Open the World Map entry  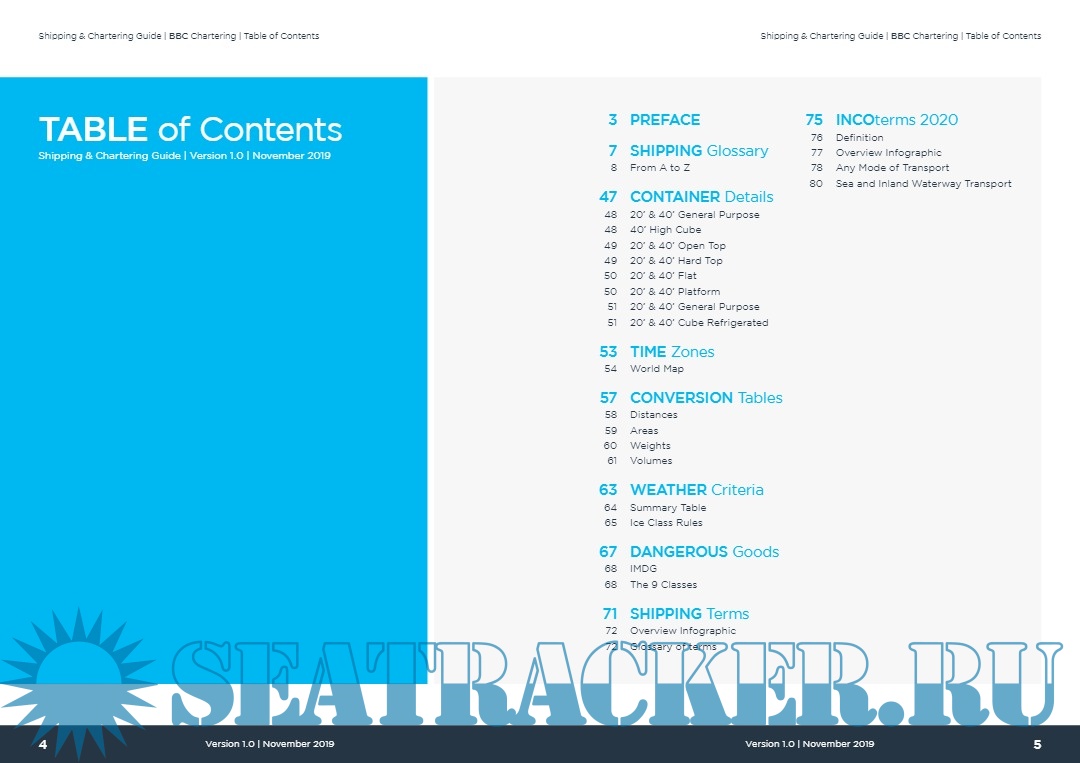pos(656,369)
